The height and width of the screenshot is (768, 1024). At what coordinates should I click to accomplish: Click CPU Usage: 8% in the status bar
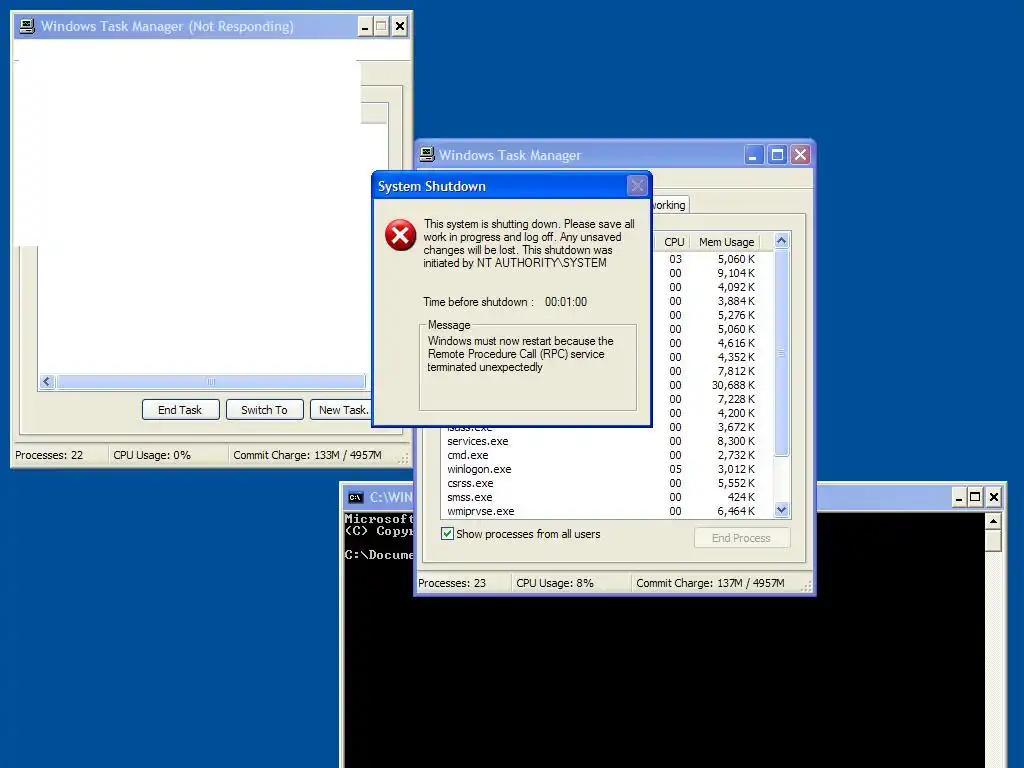point(554,583)
